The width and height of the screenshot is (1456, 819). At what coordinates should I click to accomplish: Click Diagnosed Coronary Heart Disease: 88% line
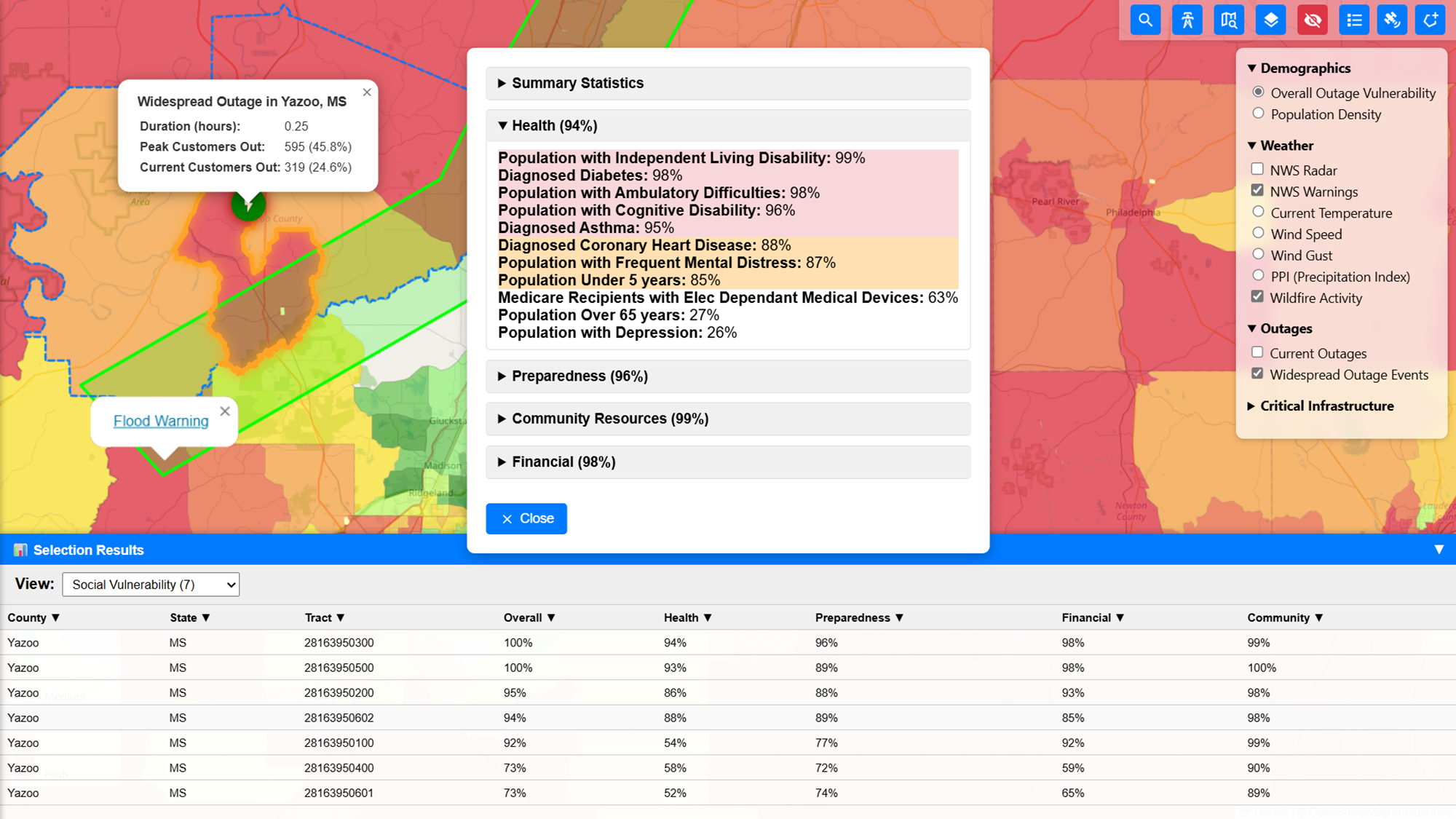tap(644, 245)
